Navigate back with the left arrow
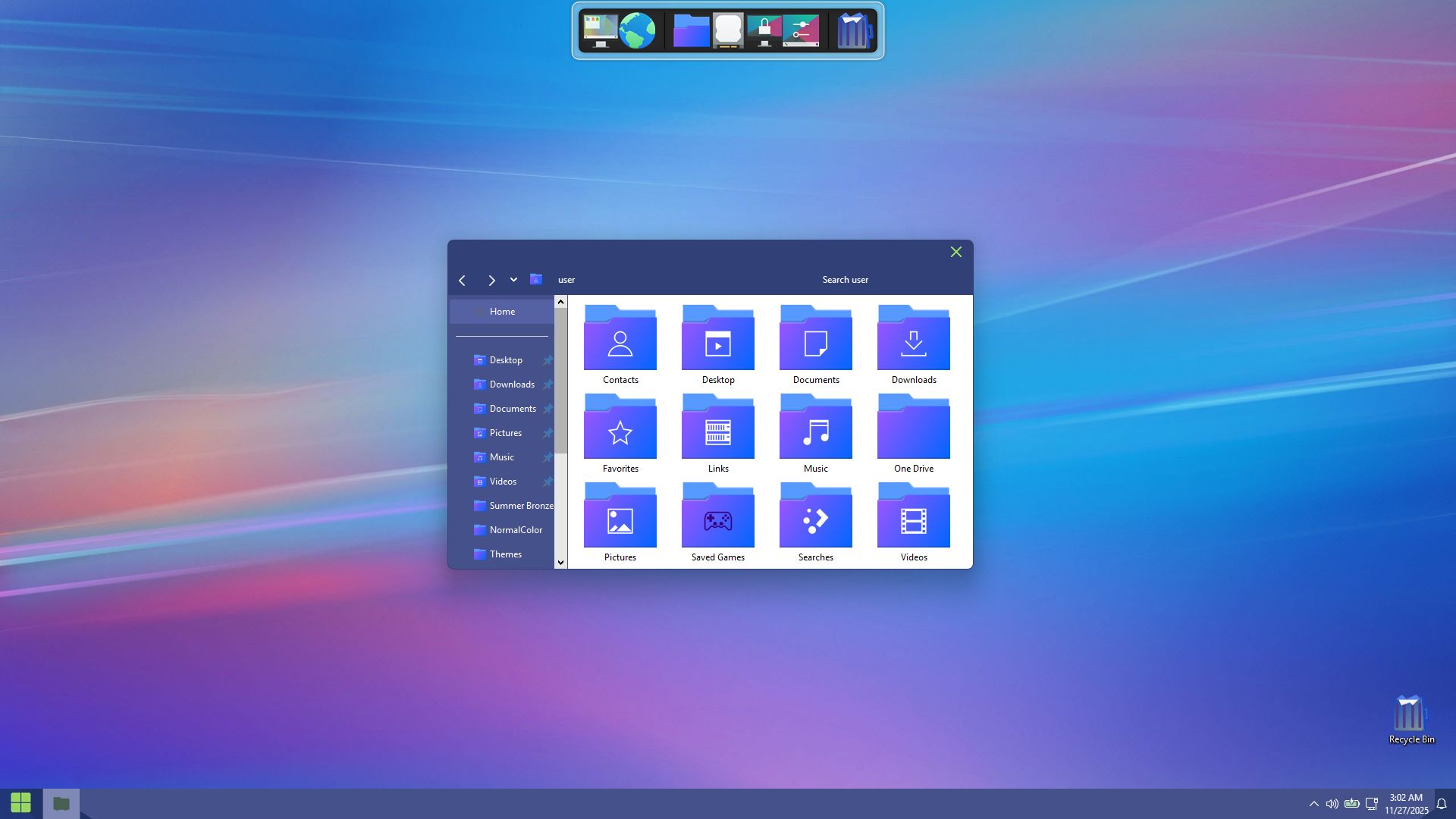This screenshot has width=1456, height=819. coord(462,281)
